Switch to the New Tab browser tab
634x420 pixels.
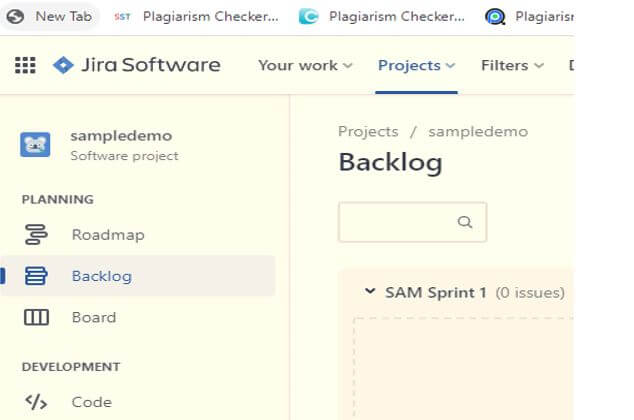53,16
